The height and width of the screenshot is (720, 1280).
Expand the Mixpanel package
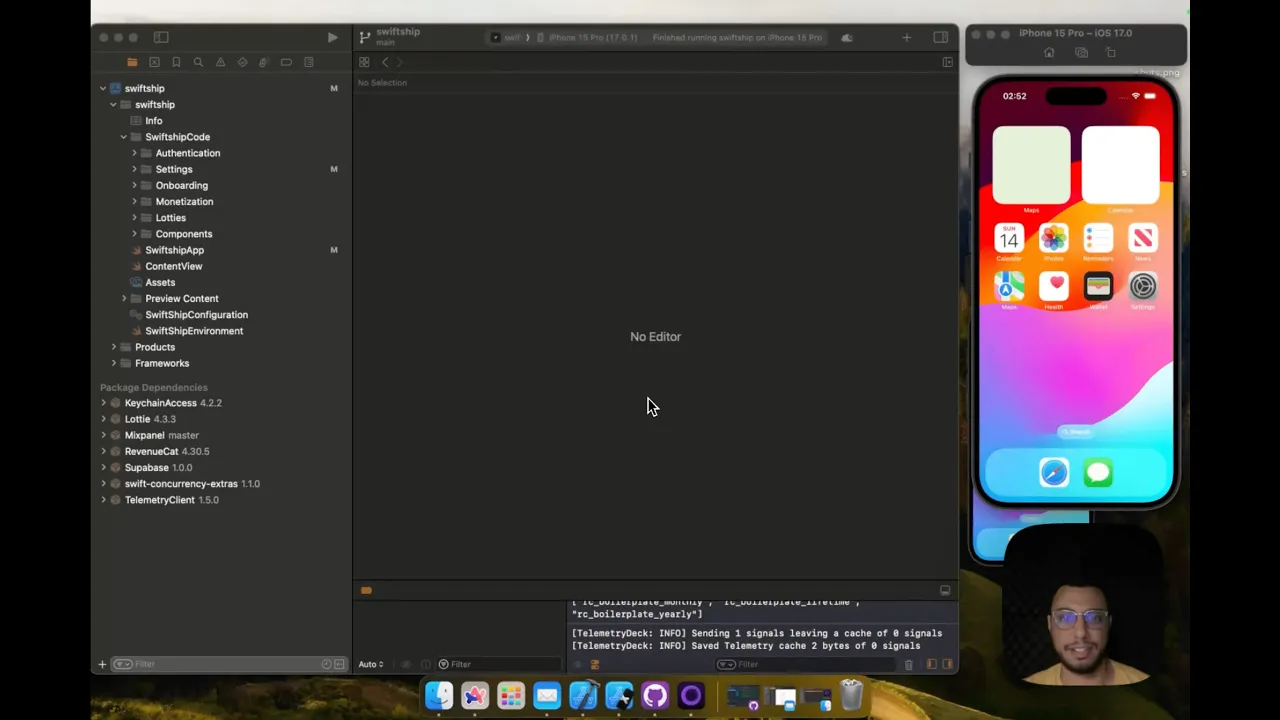(103, 435)
